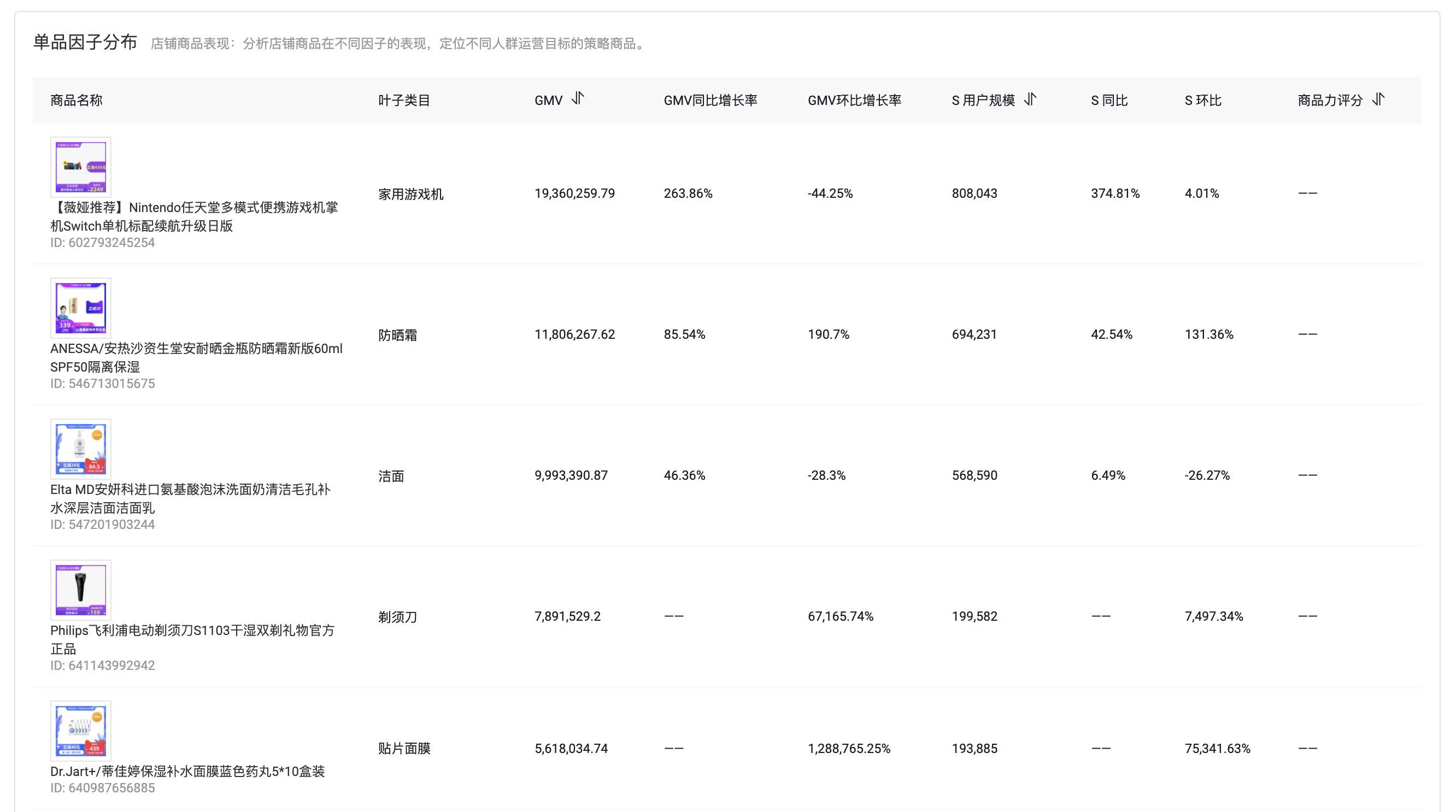
Task: Open Philips shaver product thumbnail
Action: [80, 590]
